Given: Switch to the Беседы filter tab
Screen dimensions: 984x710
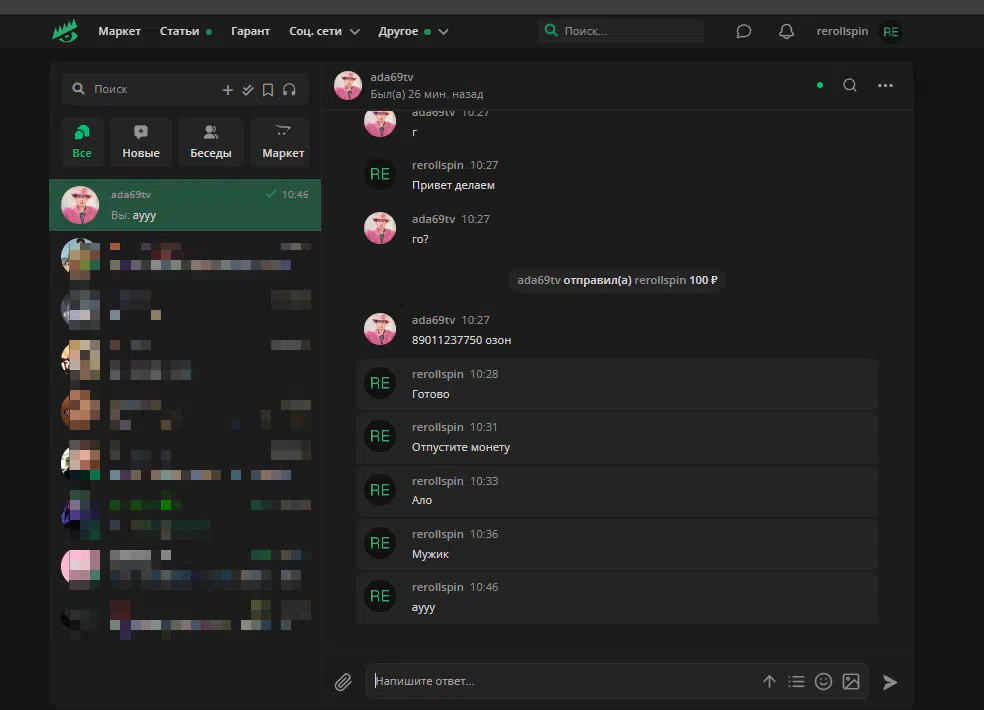Looking at the screenshot, I should click(x=211, y=142).
